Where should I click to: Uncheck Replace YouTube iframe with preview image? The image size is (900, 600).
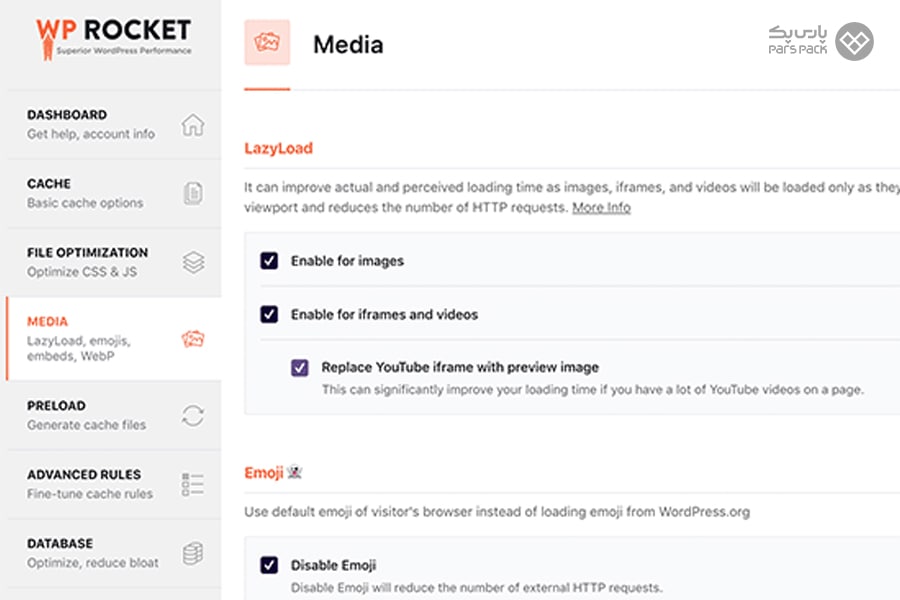pyautogui.click(x=300, y=367)
